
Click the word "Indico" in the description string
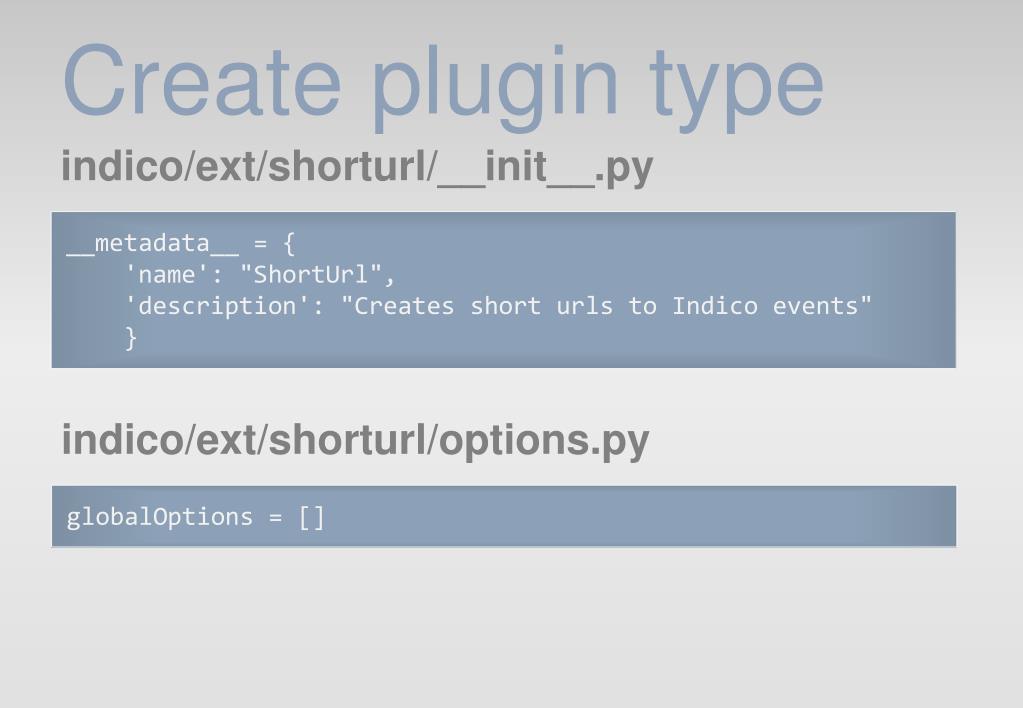715,306
